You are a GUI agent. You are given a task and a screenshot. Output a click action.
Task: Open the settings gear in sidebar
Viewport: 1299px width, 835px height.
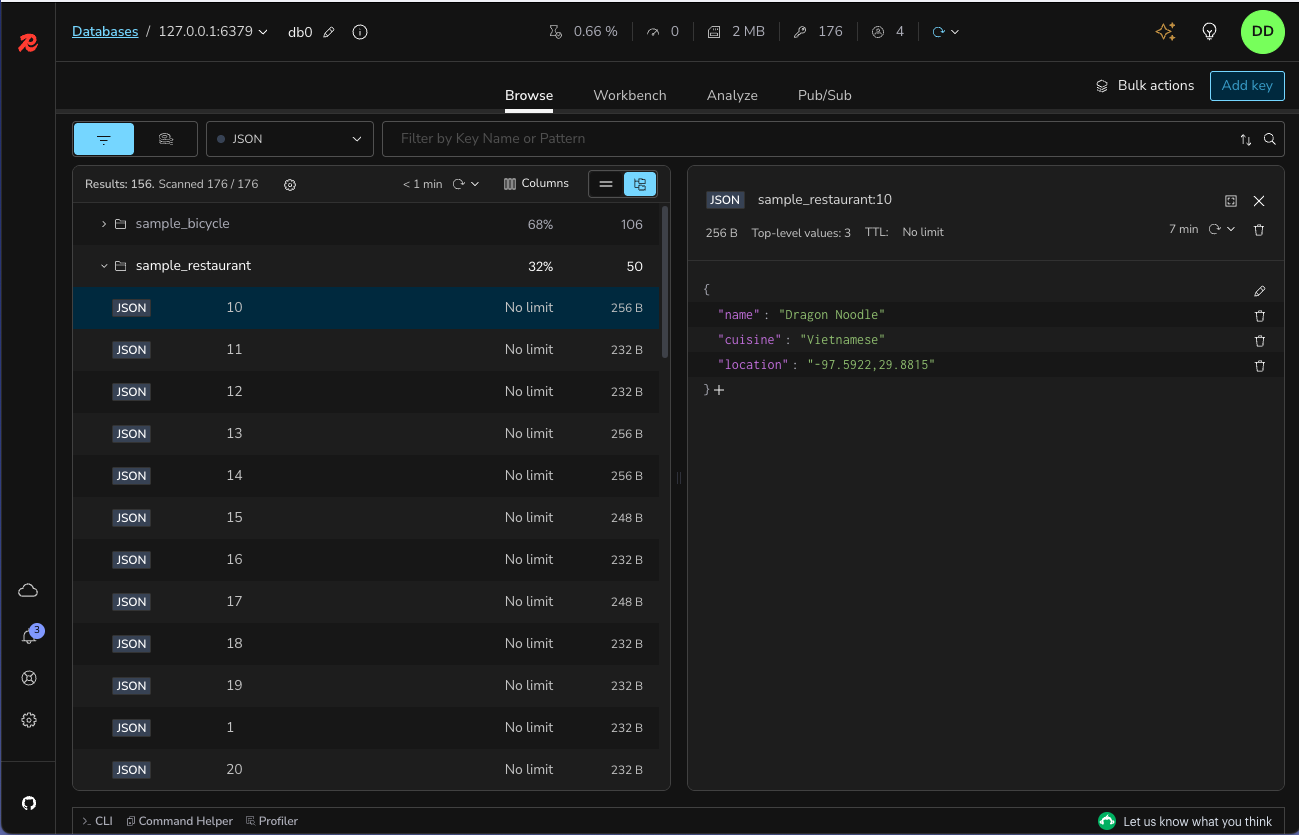(x=29, y=720)
